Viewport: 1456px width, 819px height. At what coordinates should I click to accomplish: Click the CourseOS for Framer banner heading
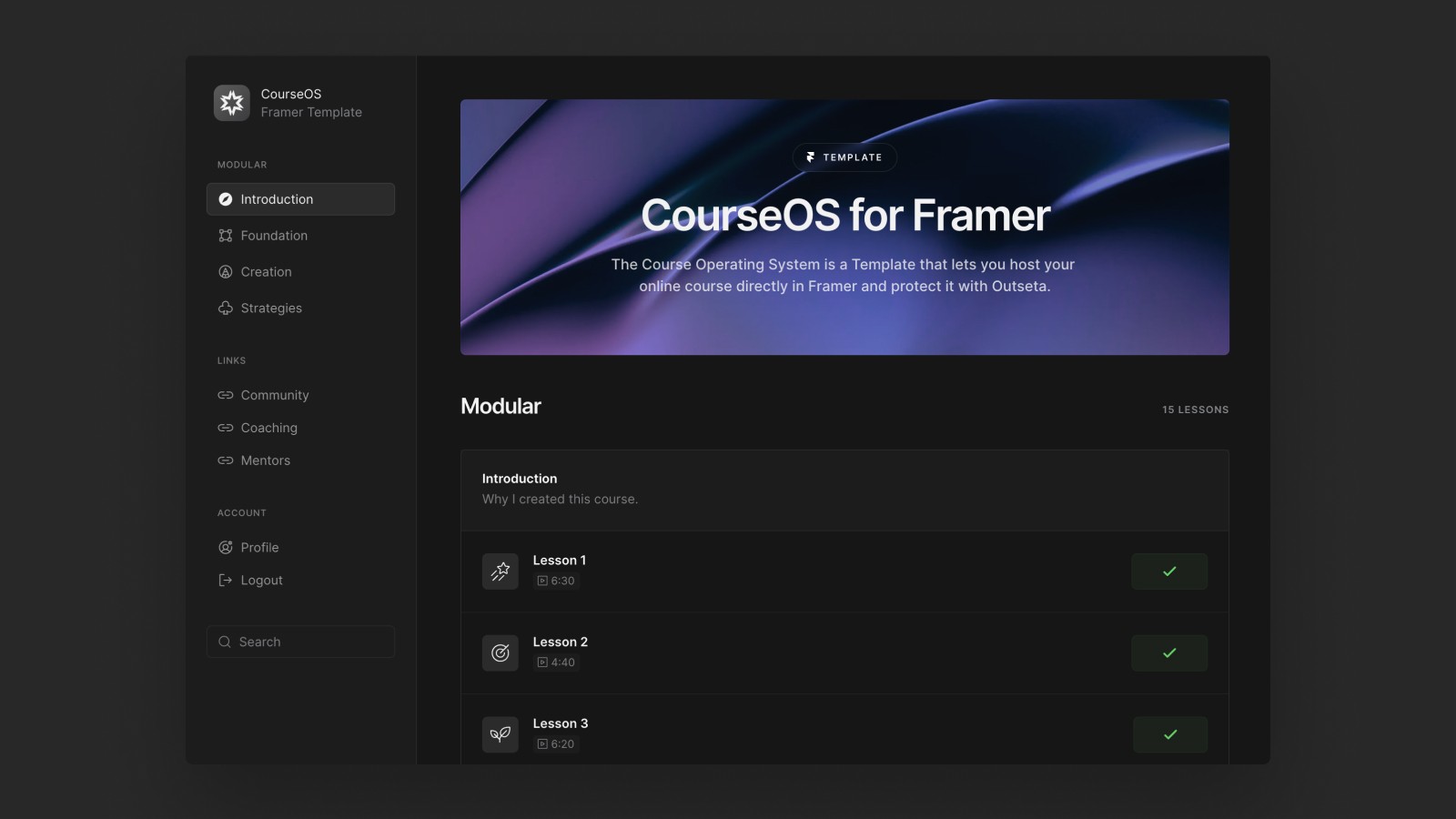click(x=845, y=216)
